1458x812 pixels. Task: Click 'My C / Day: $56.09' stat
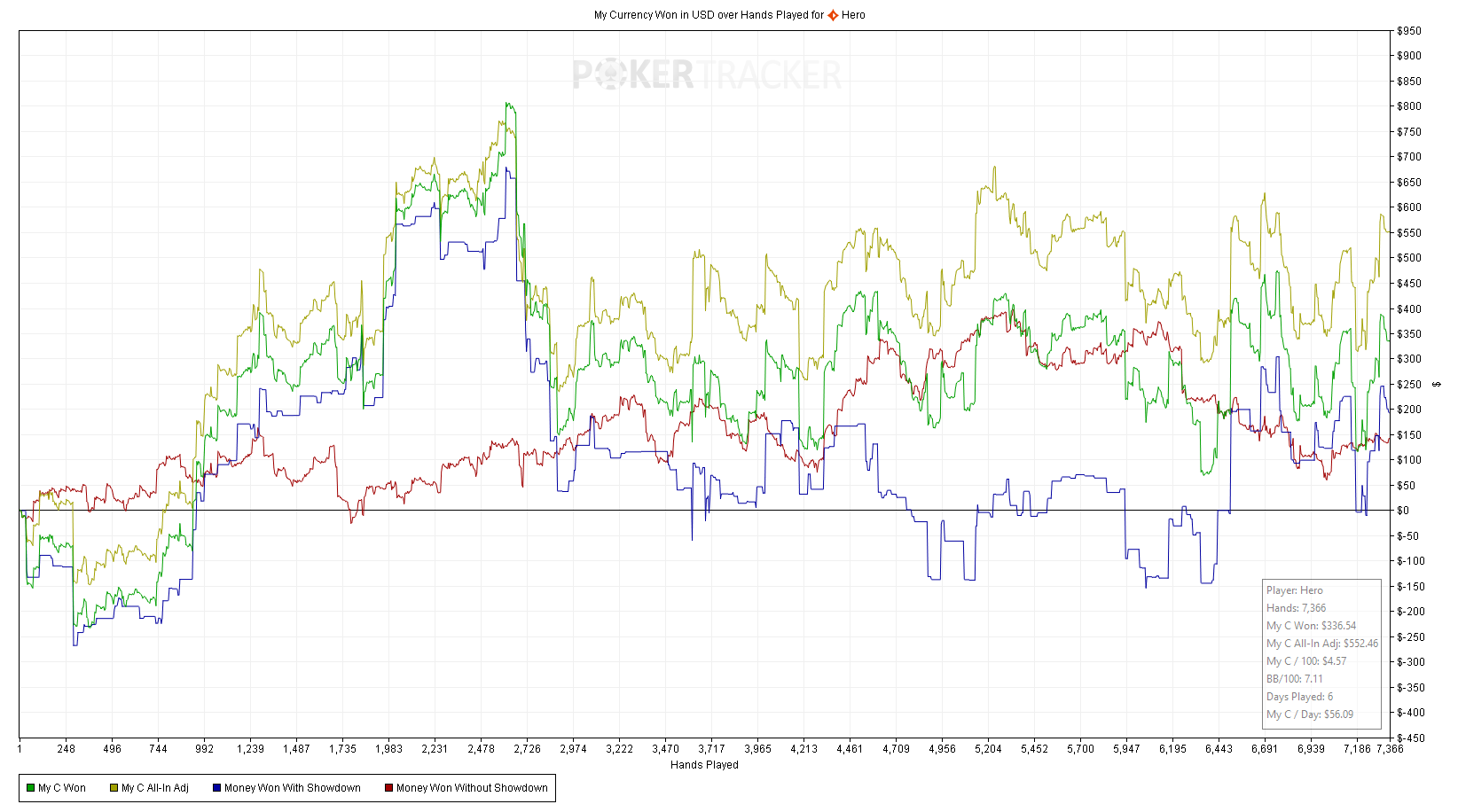coord(1310,714)
